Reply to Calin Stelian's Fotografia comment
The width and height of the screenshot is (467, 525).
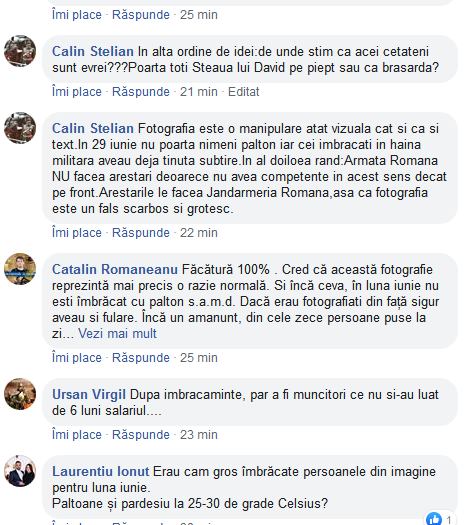point(141,233)
